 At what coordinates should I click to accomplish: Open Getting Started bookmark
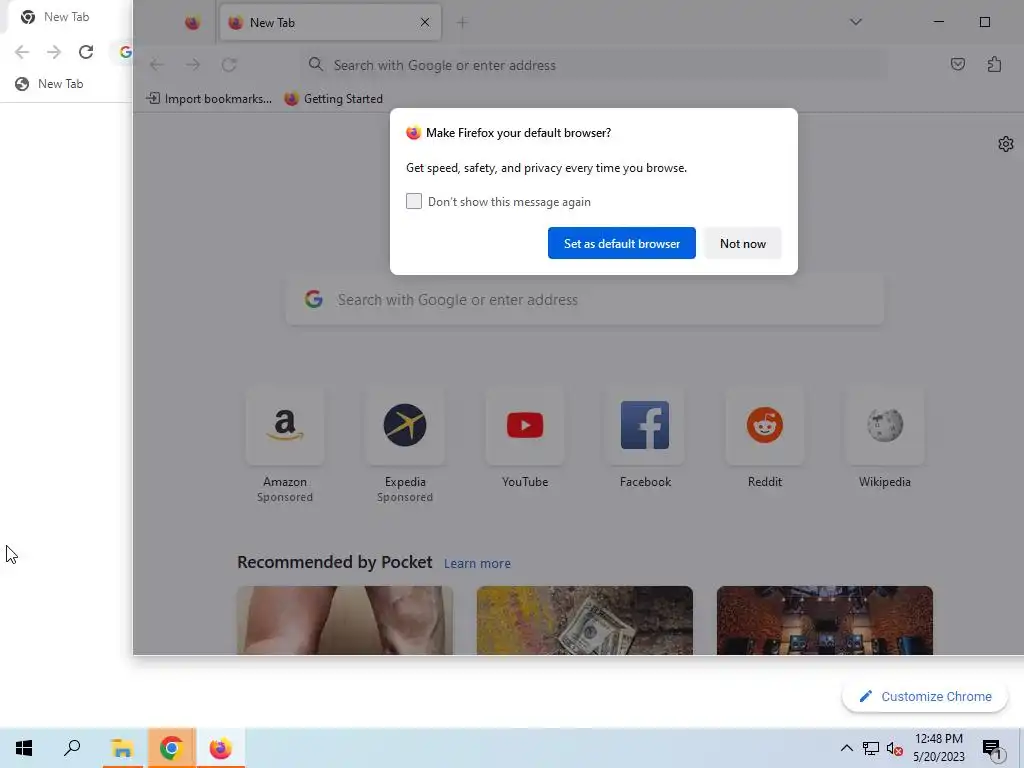point(334,99)
